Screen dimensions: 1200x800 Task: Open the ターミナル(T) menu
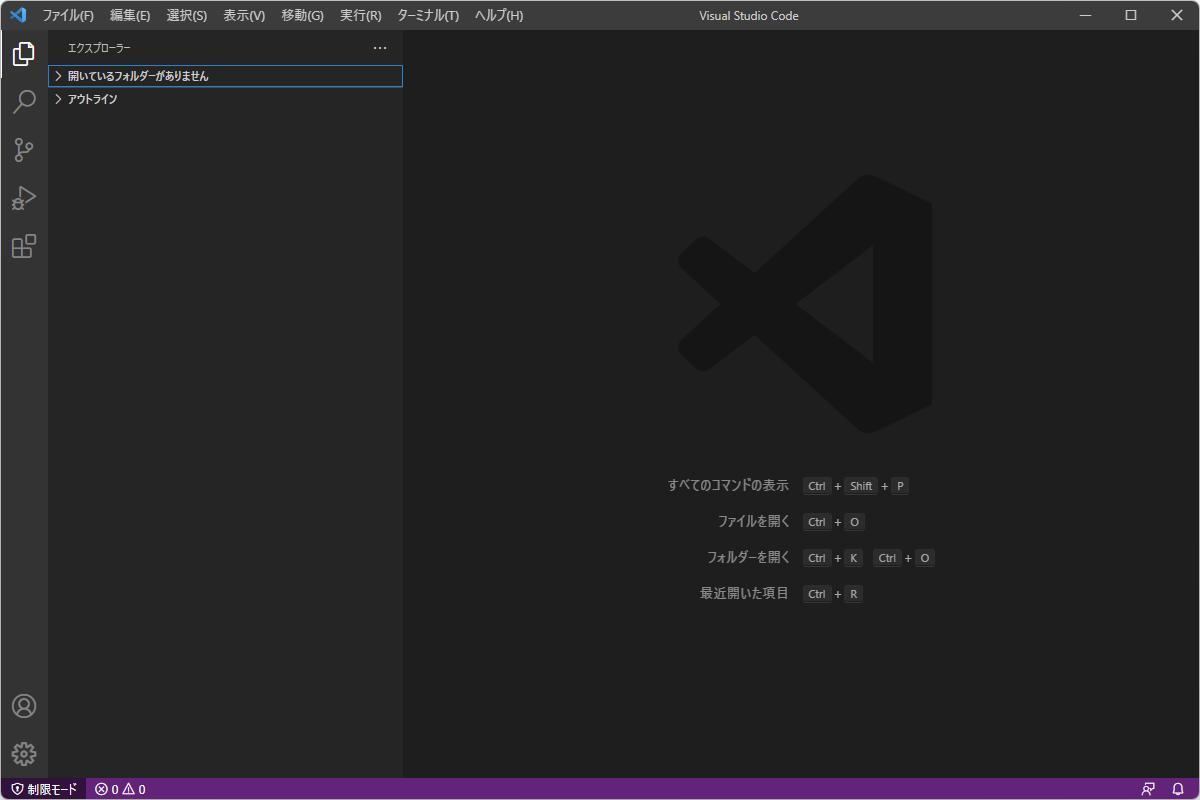428,15
